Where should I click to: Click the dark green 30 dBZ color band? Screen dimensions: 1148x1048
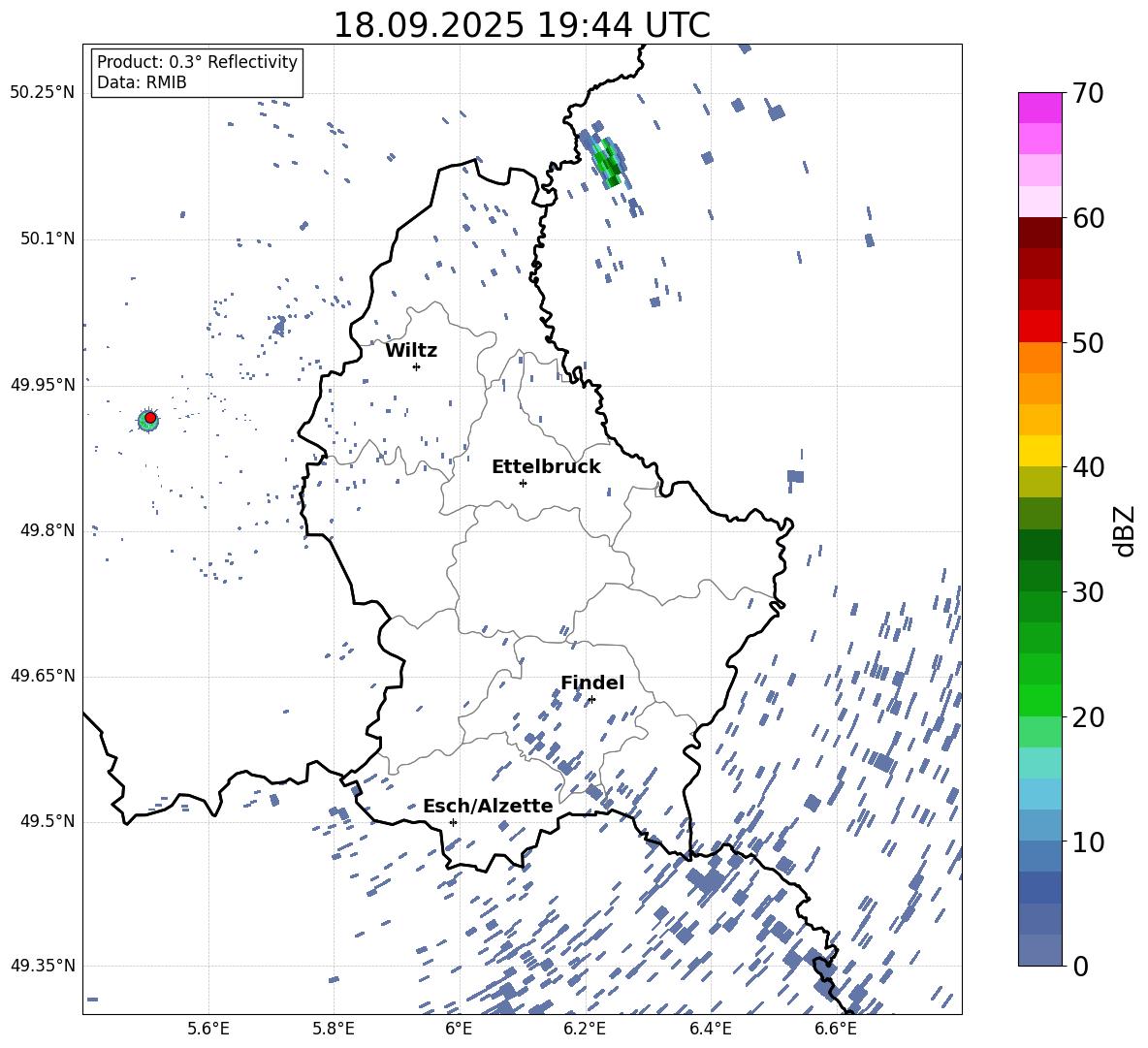[x=1039, y=575]
